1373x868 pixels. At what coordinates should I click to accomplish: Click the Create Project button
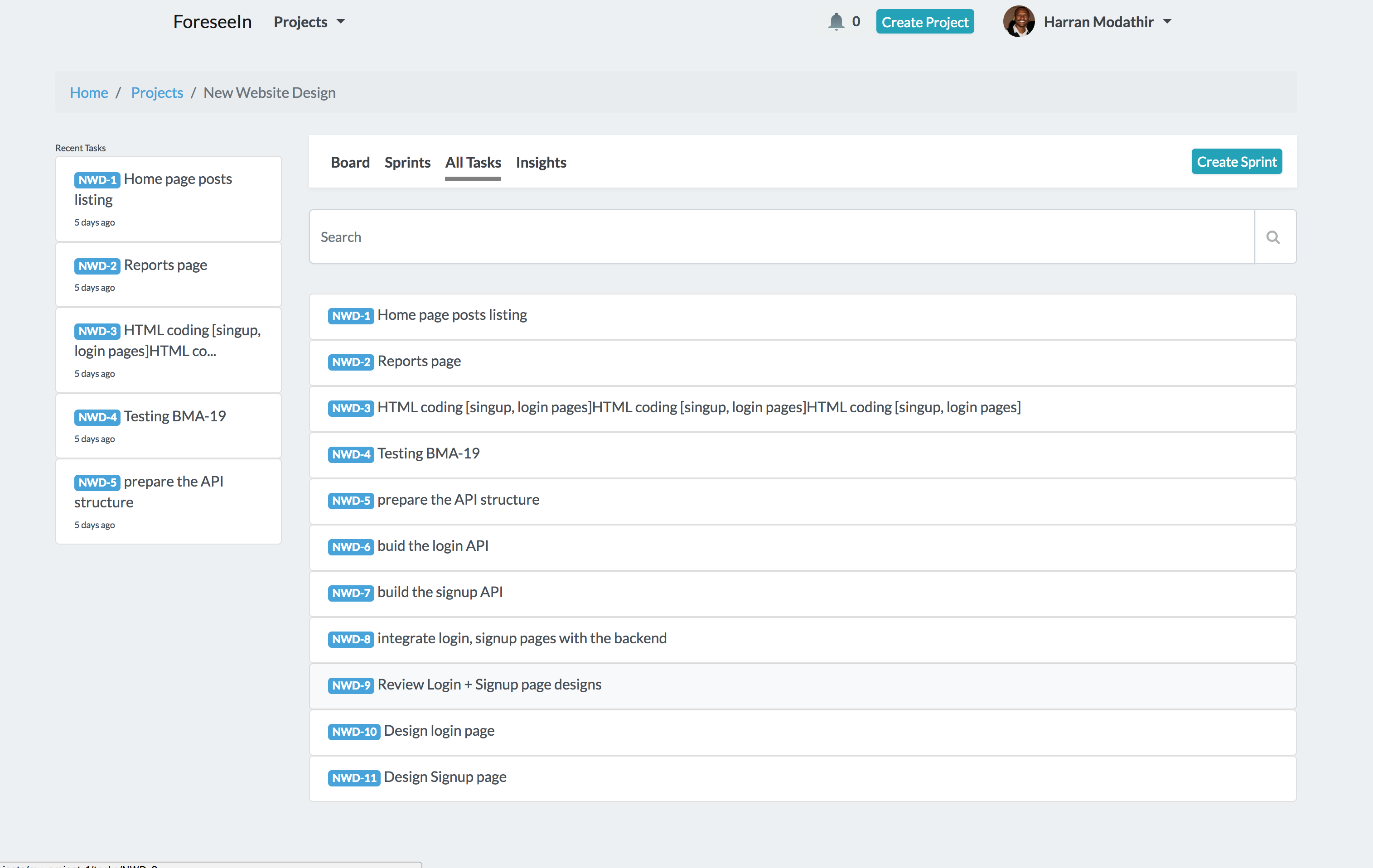click(924, 22)
